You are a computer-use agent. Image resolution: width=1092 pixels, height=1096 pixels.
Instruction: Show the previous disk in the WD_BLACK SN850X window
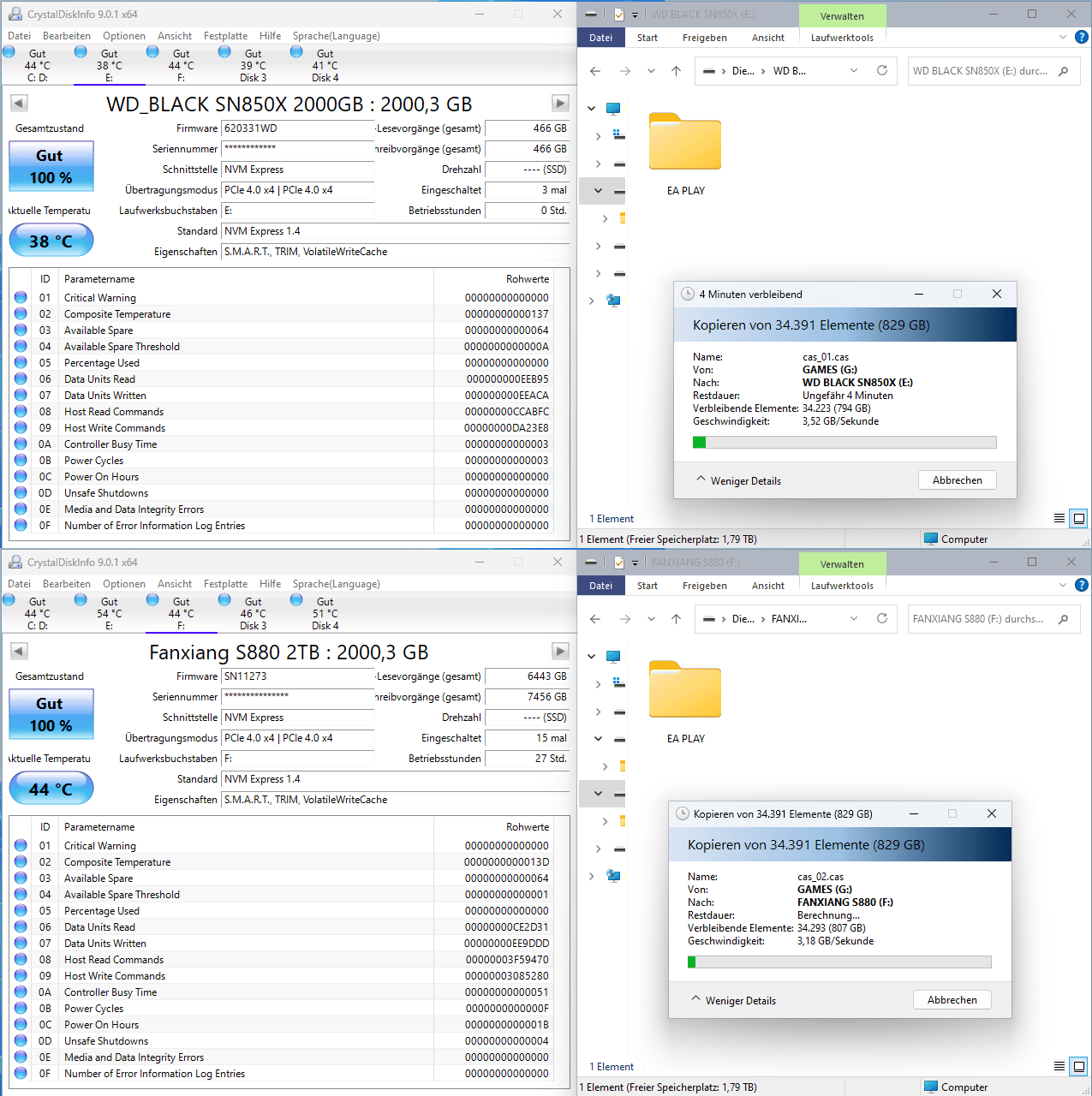coord(19,103)
